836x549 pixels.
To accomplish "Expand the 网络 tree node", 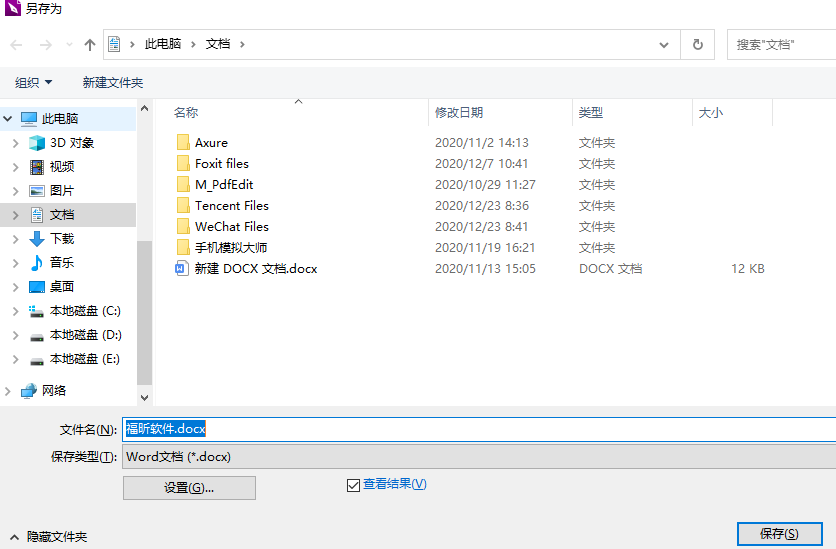I will pyautogui.click(x=7, y=391).
